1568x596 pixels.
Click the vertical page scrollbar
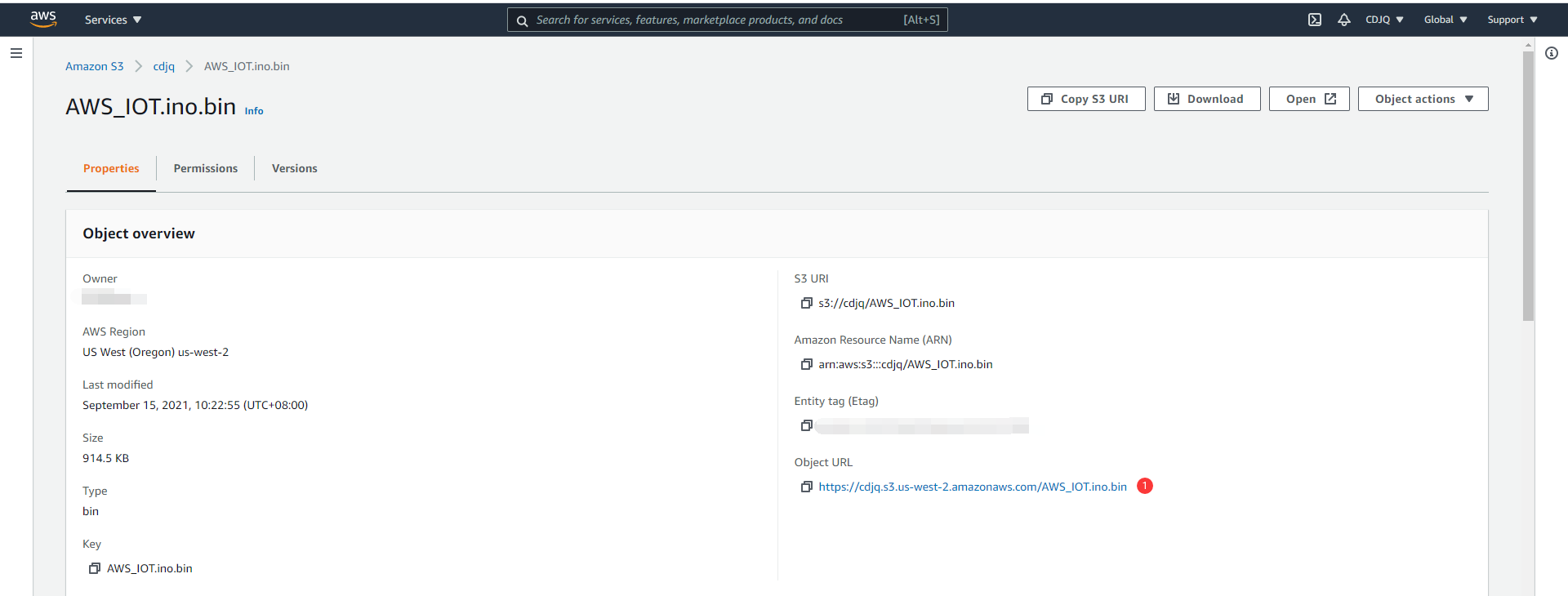pos(1528,186)
